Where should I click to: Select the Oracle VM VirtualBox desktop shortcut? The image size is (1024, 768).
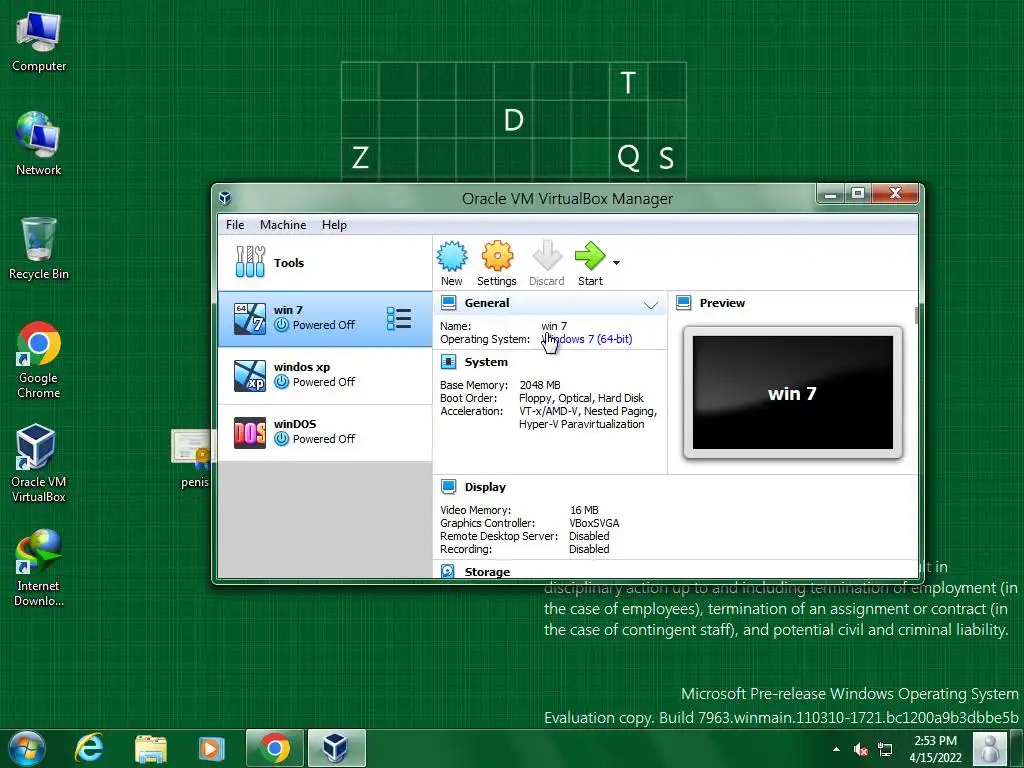[x=39, y=463]
